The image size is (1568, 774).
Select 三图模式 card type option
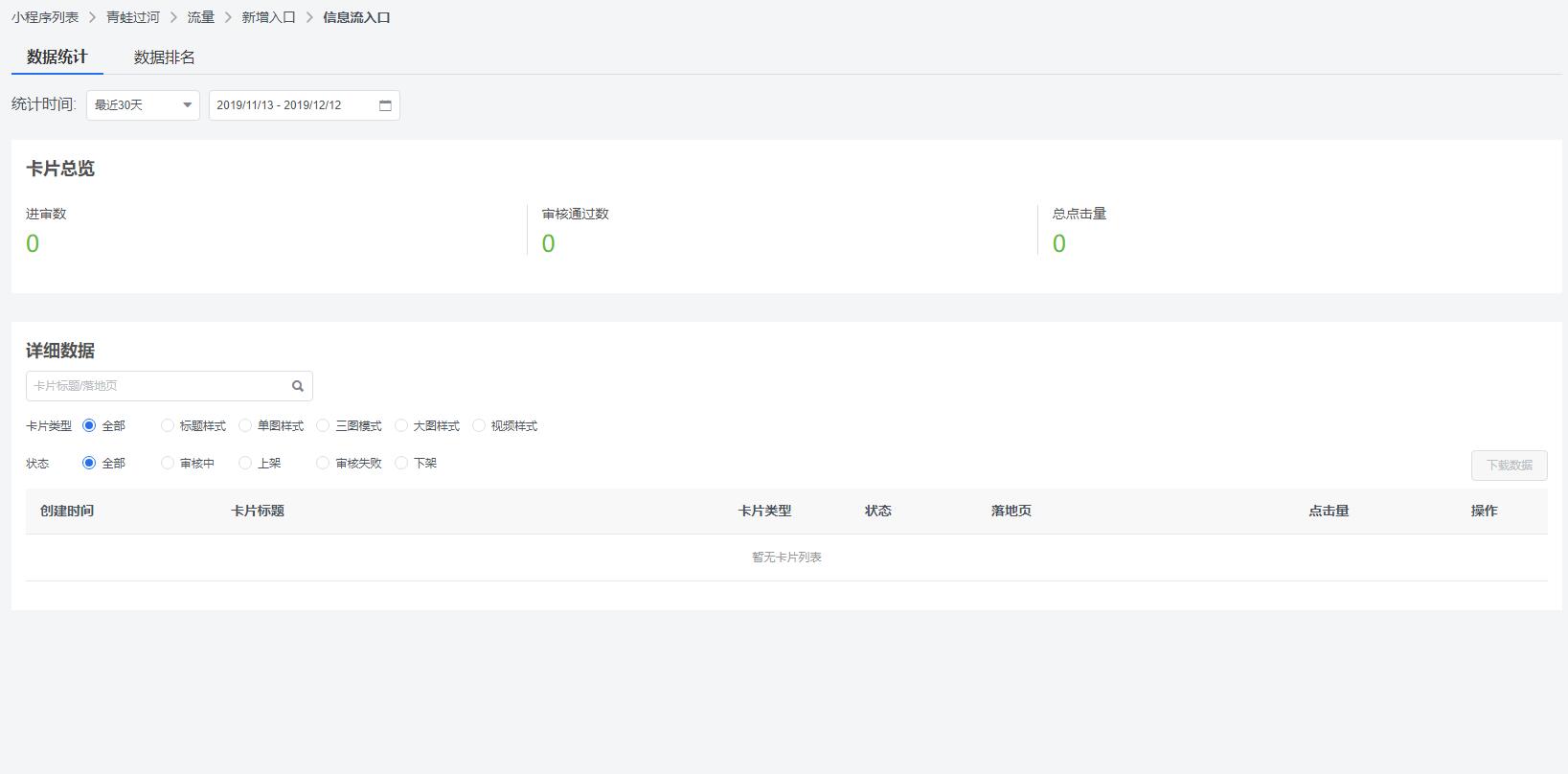[x=323, y=426]
